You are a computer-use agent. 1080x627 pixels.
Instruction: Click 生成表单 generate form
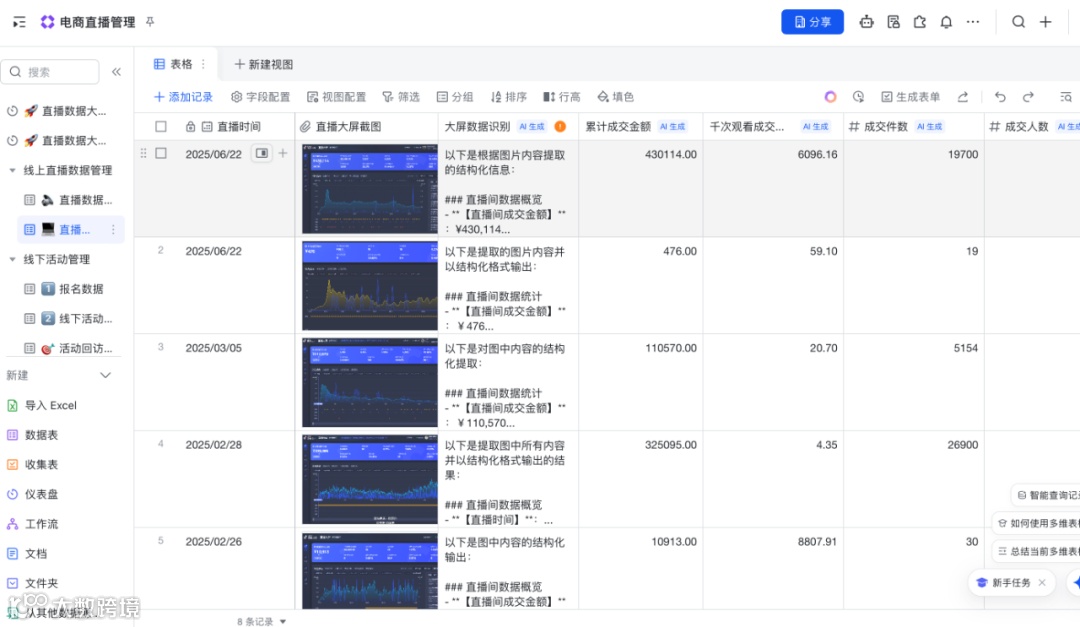point(911,97)
